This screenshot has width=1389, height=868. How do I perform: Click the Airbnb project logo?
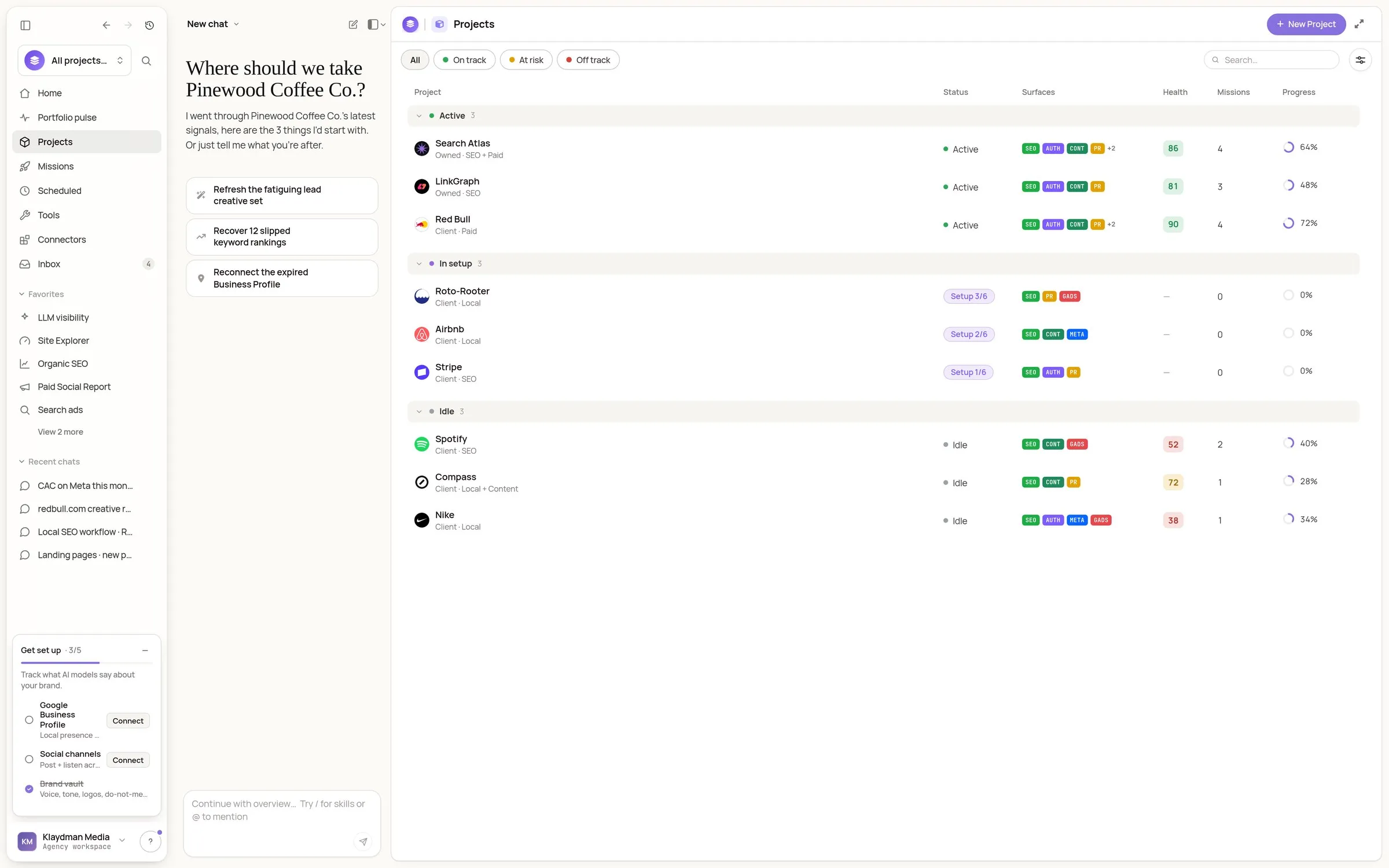point(422,334)
